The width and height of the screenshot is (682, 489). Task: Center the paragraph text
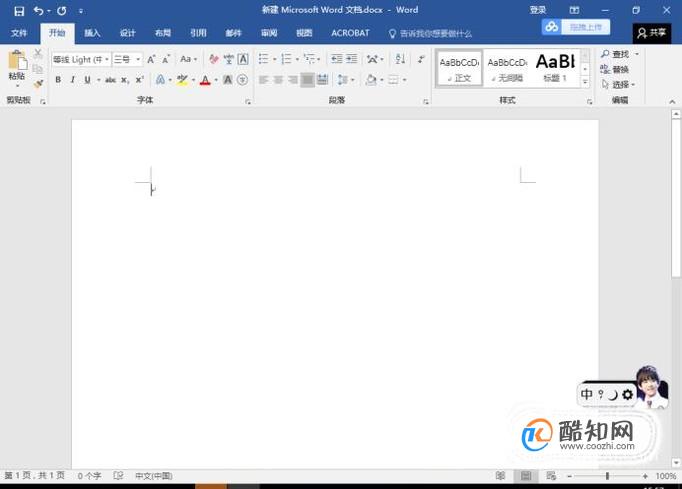[x=278, y=80]
